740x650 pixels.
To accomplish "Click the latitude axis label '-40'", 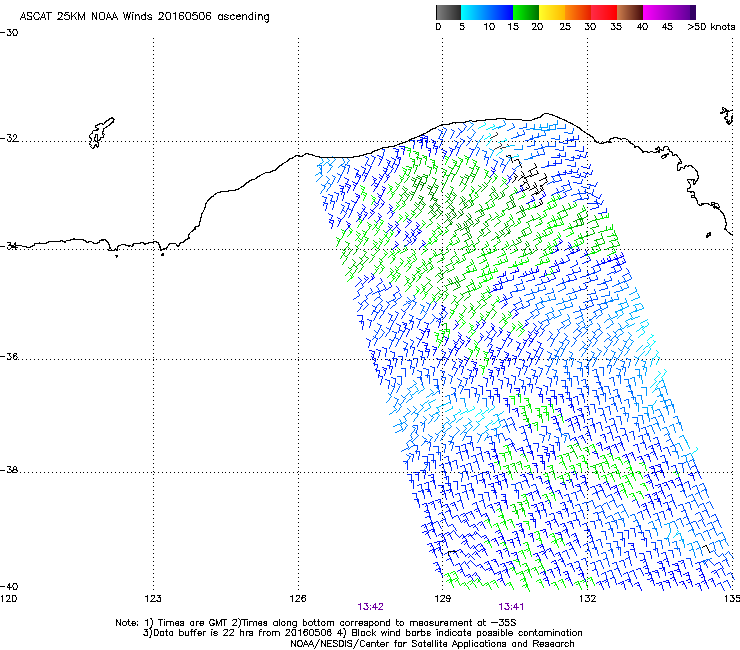I will [9, 586].
